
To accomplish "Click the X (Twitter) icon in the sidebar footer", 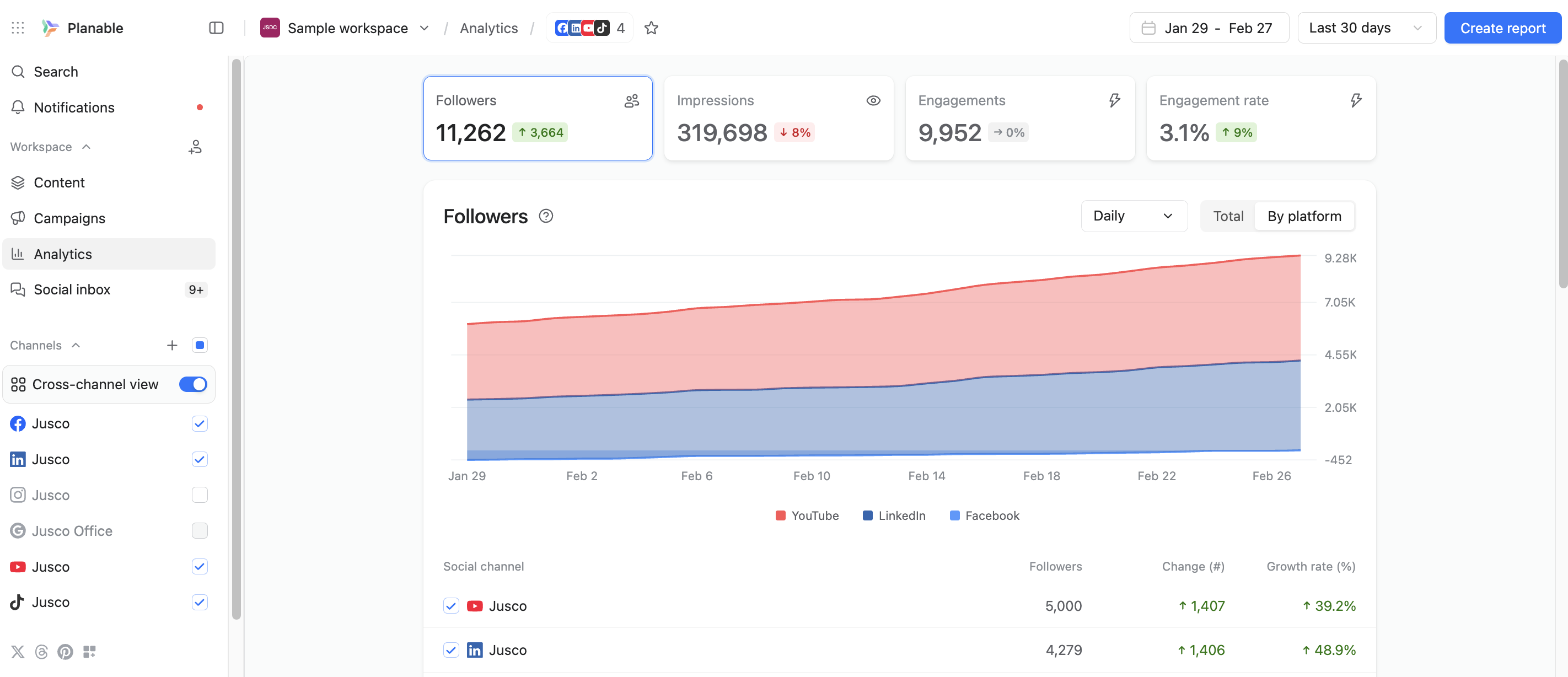I will [x=18, y=652].
